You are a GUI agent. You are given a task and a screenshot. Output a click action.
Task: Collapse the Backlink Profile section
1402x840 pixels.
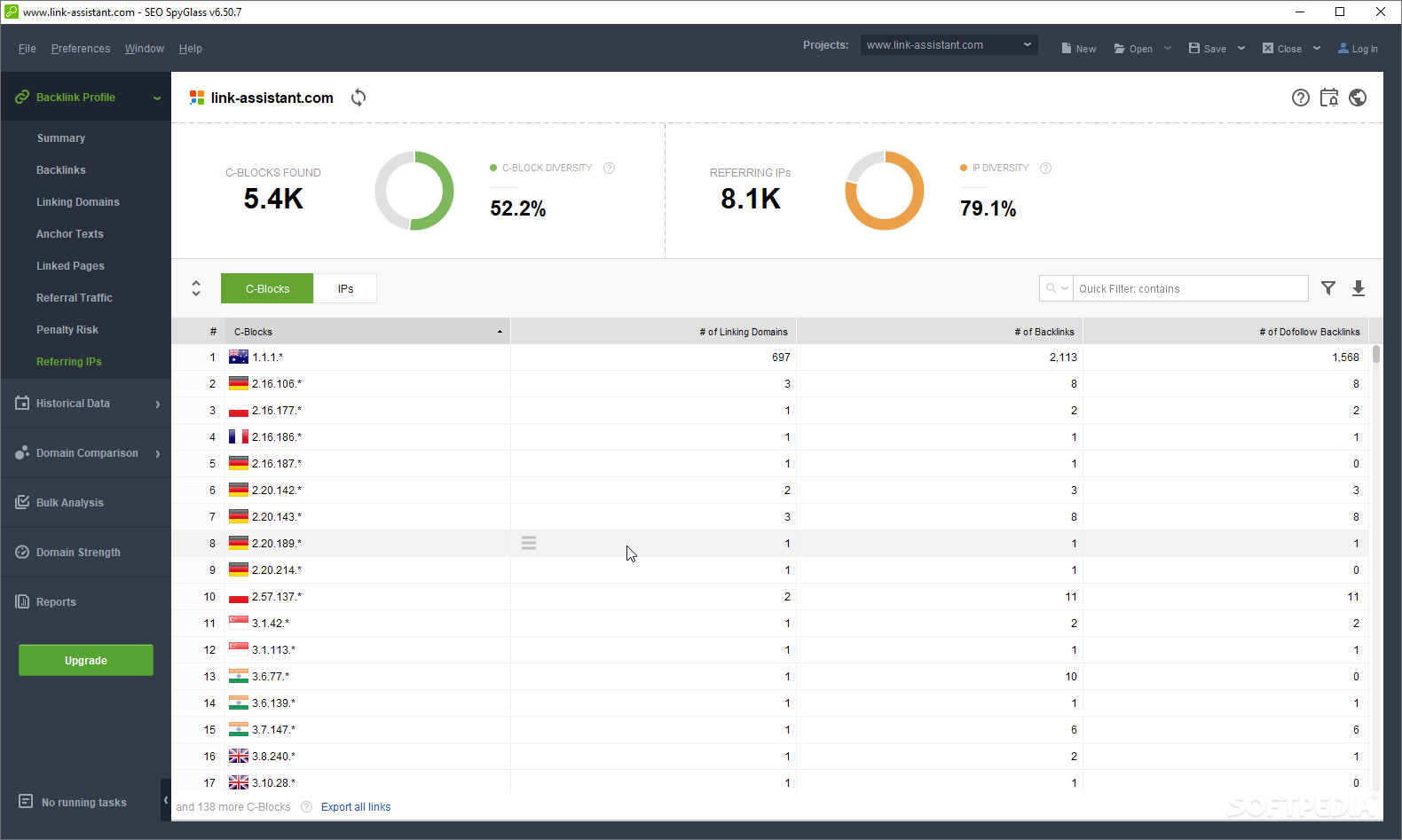pyautogui.click(x=157, y=98)
